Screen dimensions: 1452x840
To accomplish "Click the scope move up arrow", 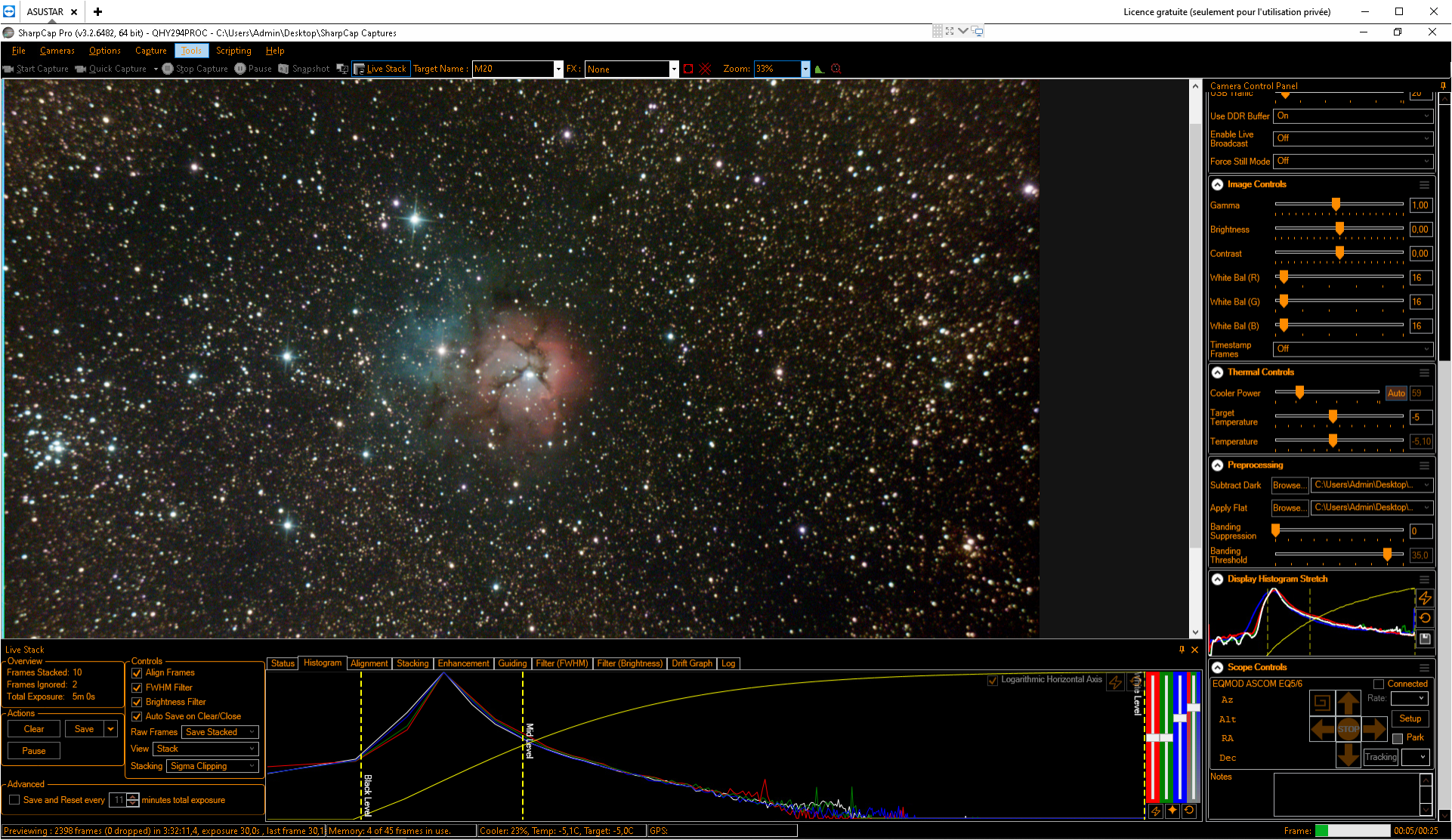I will pyautogui.click(x=1348, y=703).
